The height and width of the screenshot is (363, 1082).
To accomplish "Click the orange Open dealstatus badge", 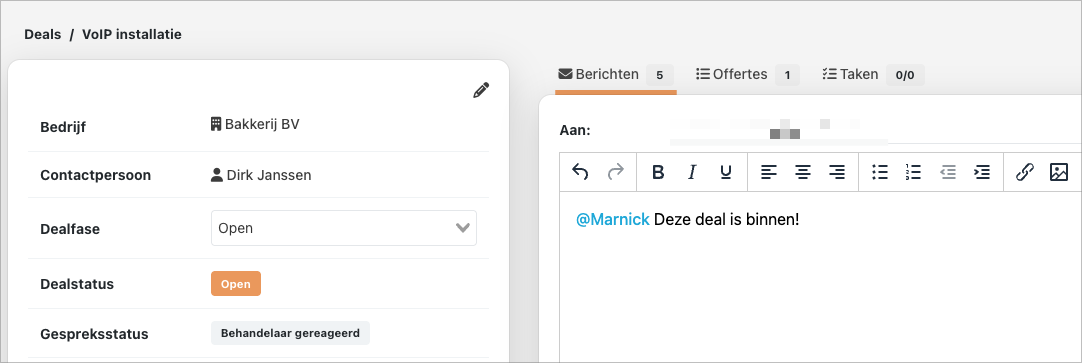I will tap(236, 284).
